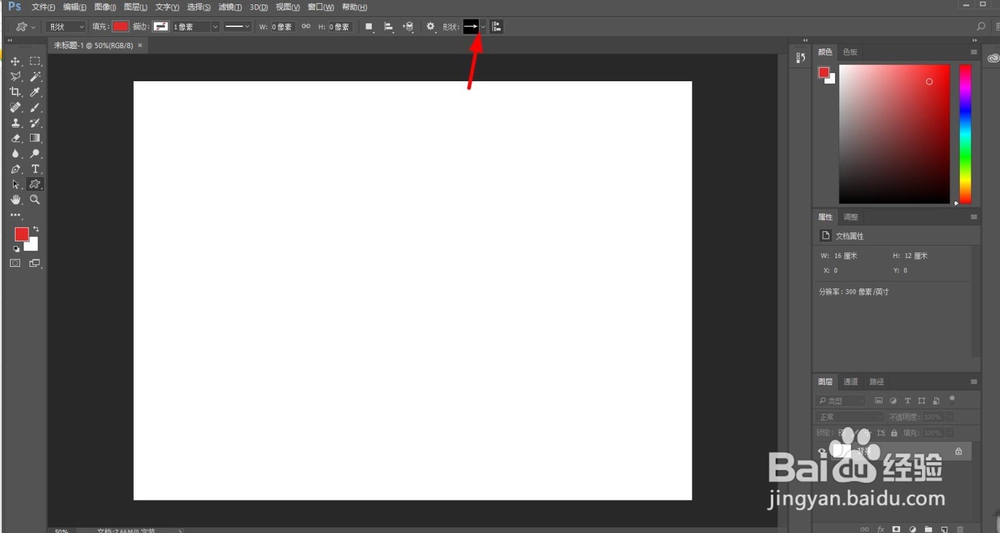Open the Edit Toolbar three-dots button
The image size is (1000, 533).
tap(15, 215)
